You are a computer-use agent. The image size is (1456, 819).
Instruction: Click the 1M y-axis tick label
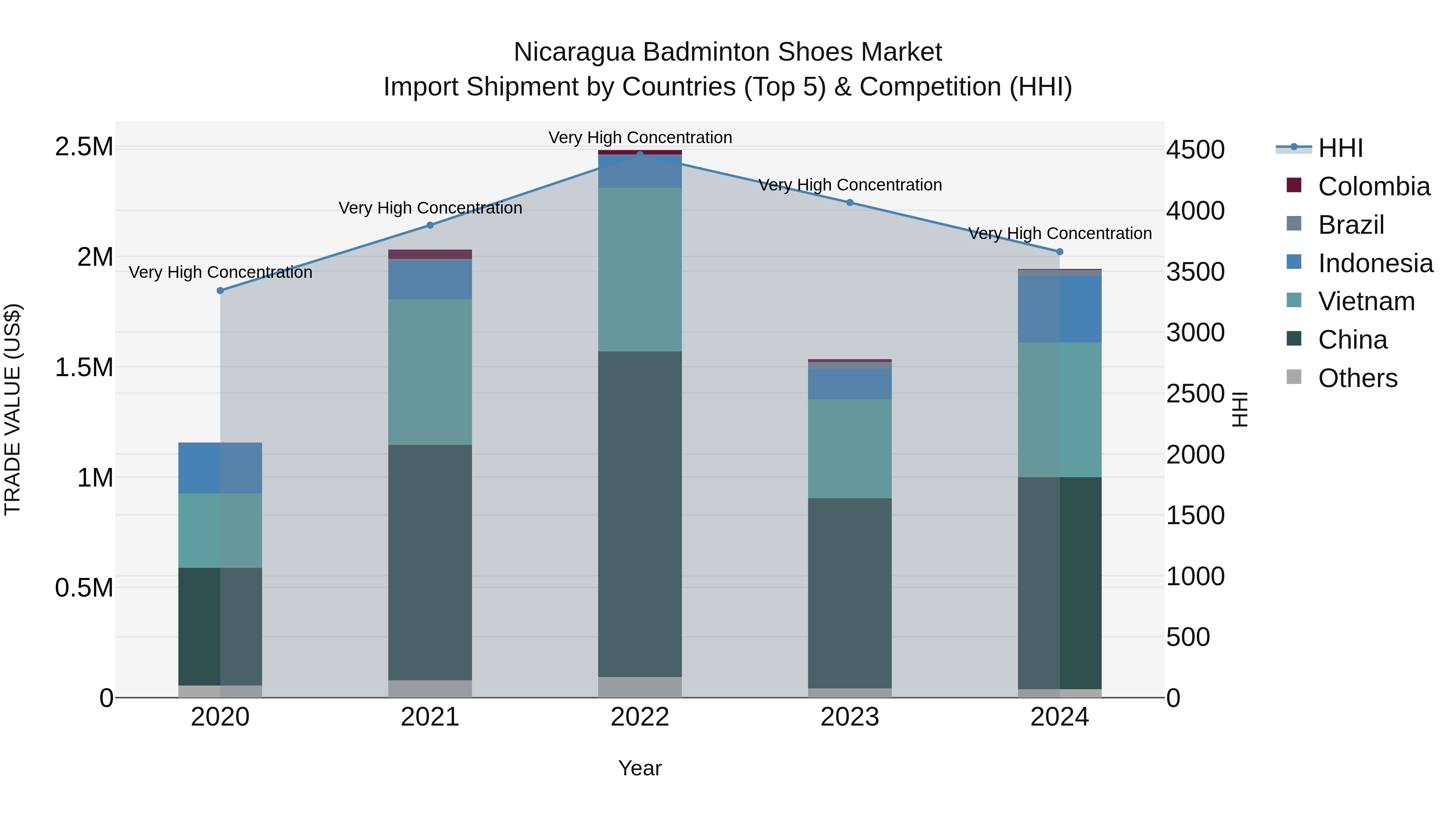click(x=95, y=478)
